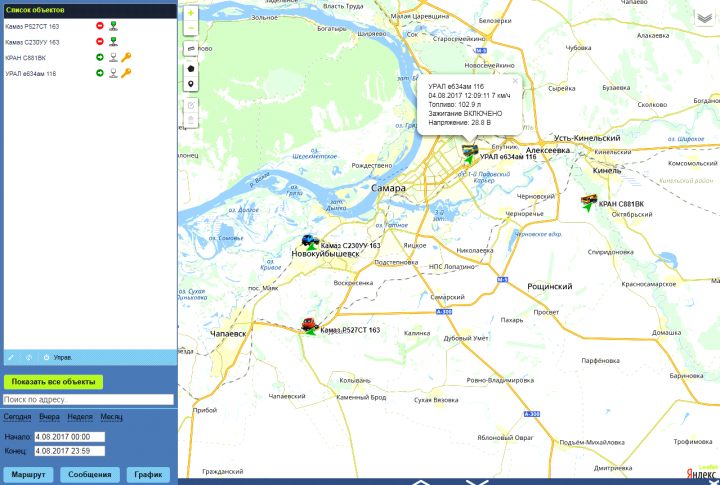Click the green moving arrow icon for КРАН С881ВК
Viewport: 720px width, 485px height.
click(x=100, y=57)
